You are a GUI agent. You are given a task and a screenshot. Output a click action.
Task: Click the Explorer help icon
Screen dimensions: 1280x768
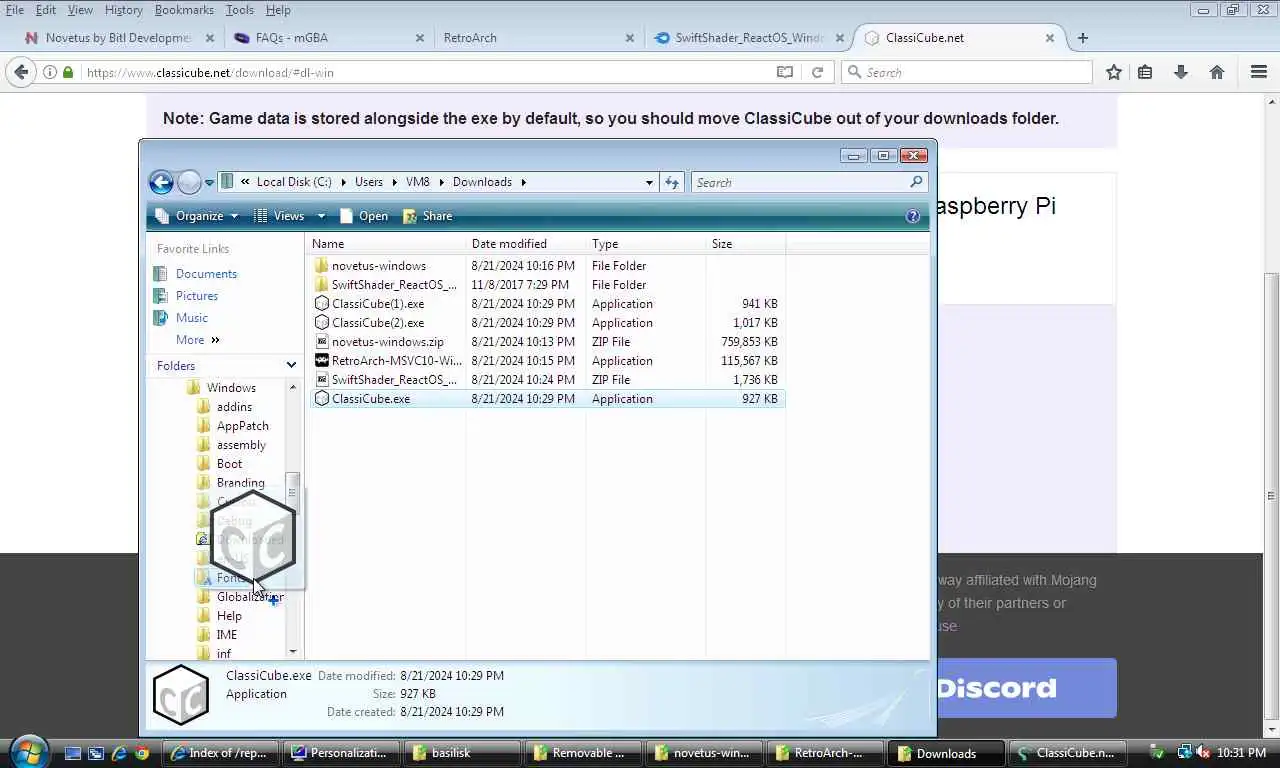click(912, 216)
